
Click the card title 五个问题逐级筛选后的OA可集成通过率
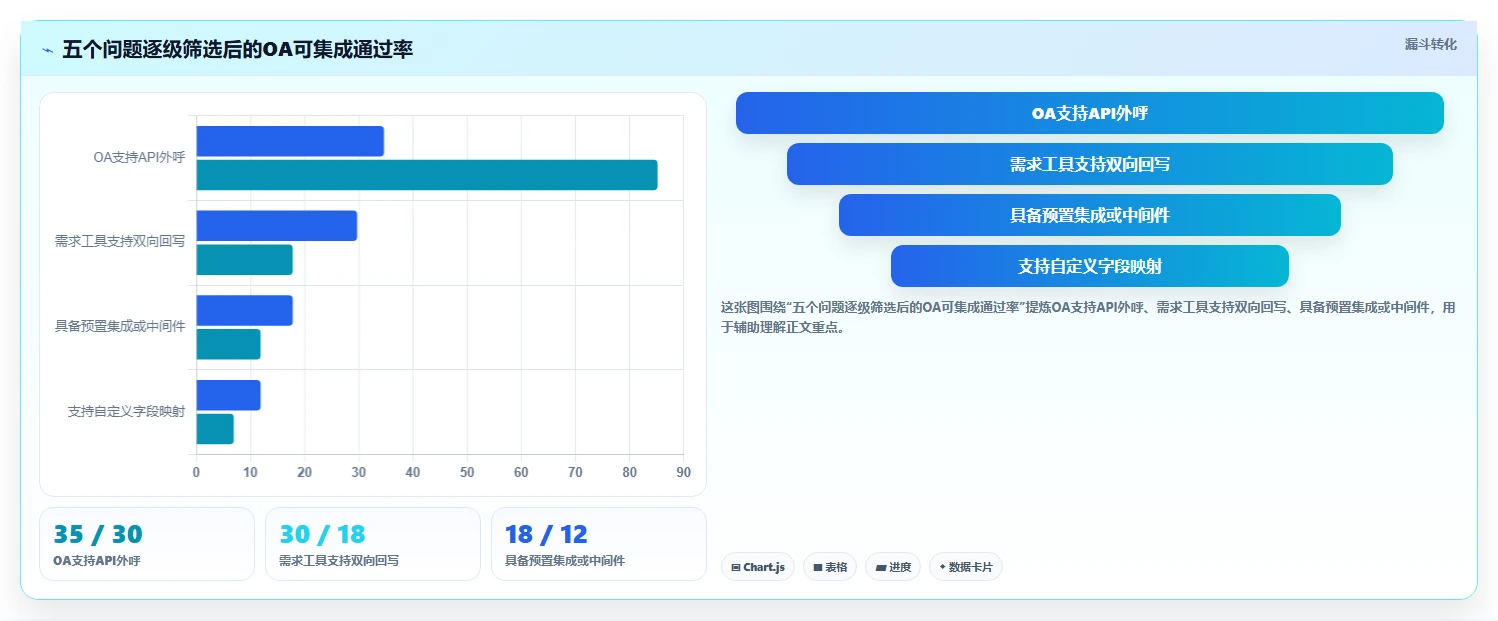tap(237, 49)
